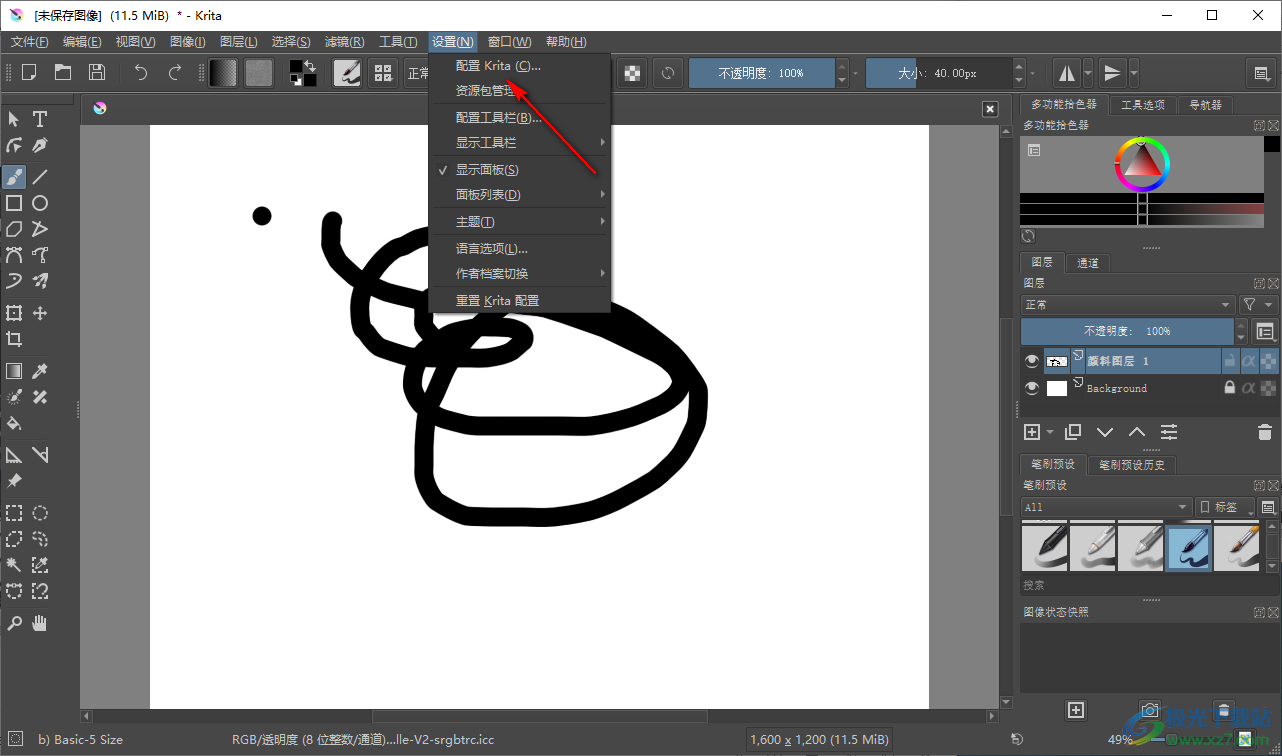Select the freehand brush tool

coord(14,177)
